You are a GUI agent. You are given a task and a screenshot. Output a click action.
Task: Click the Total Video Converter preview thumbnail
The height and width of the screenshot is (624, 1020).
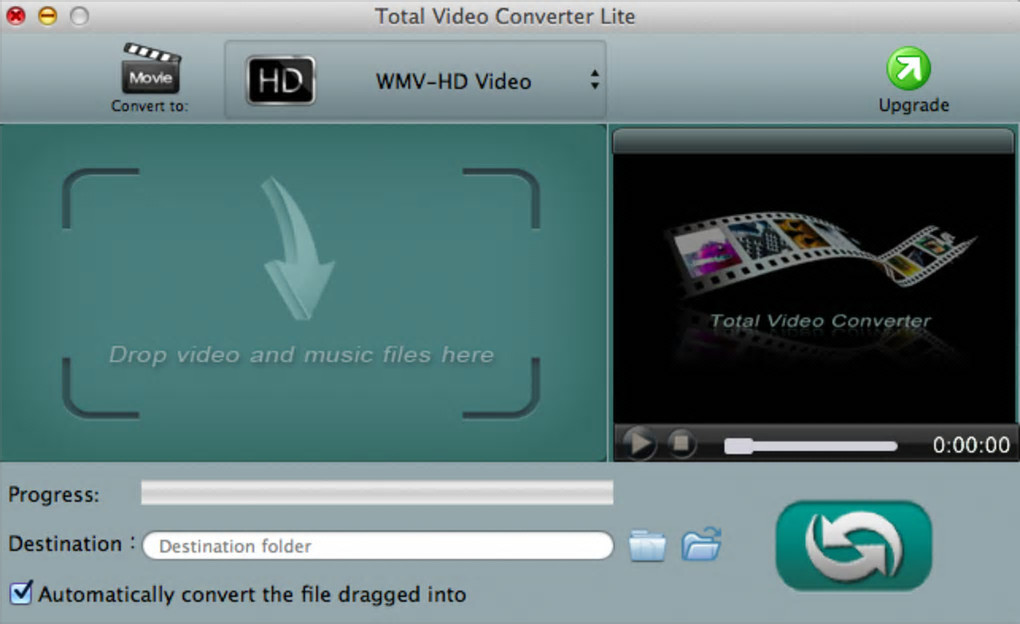[814, 288]
